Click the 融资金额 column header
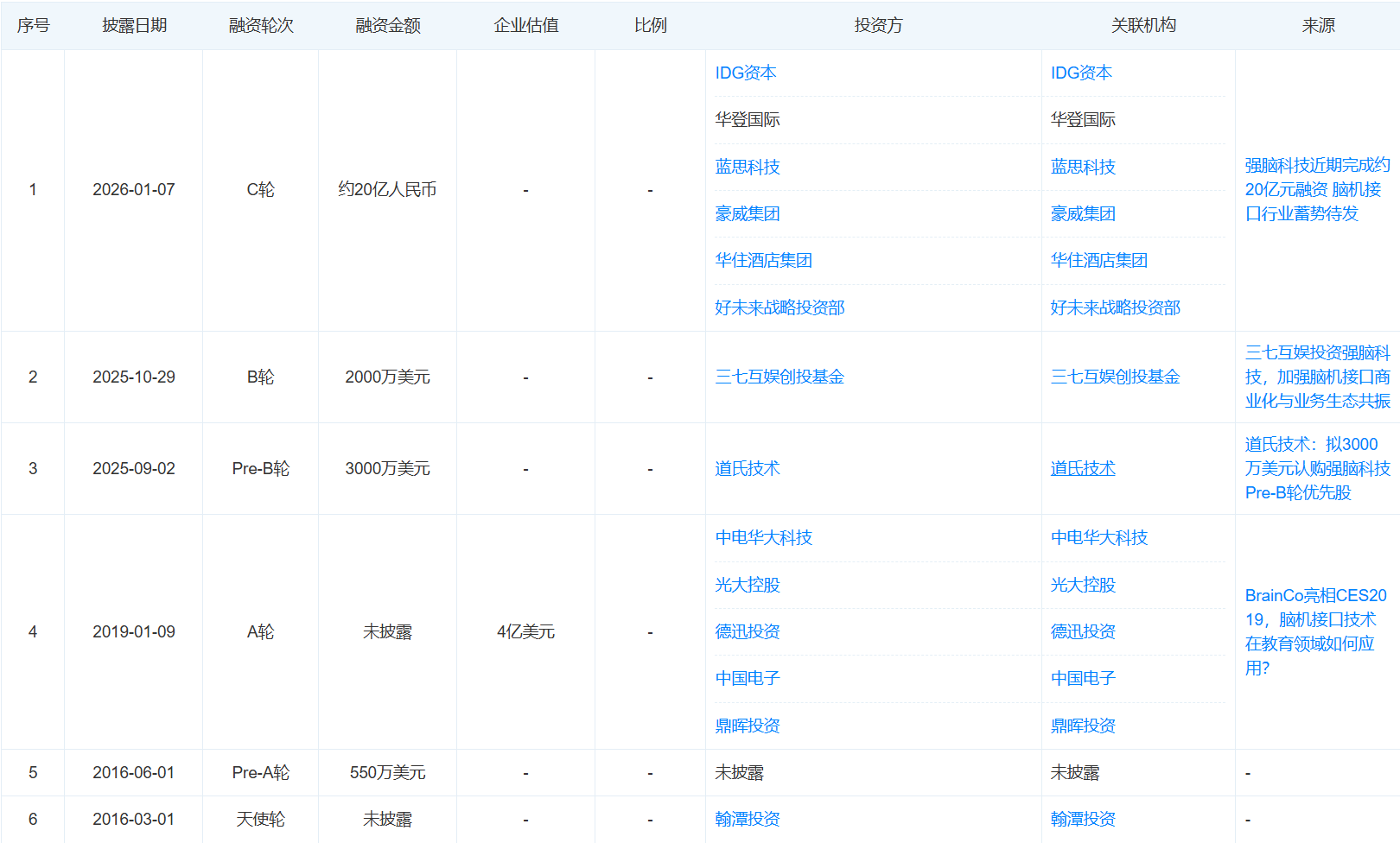Viewport: 1400px width, 843px height. pyautogui.click(x=387, y=26)
